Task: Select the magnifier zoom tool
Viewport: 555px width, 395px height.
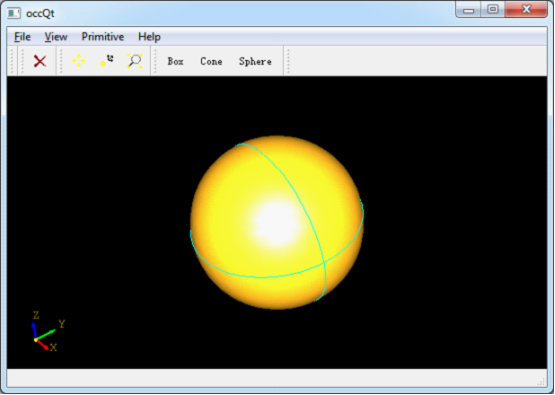Action: (x=135, y=61)
